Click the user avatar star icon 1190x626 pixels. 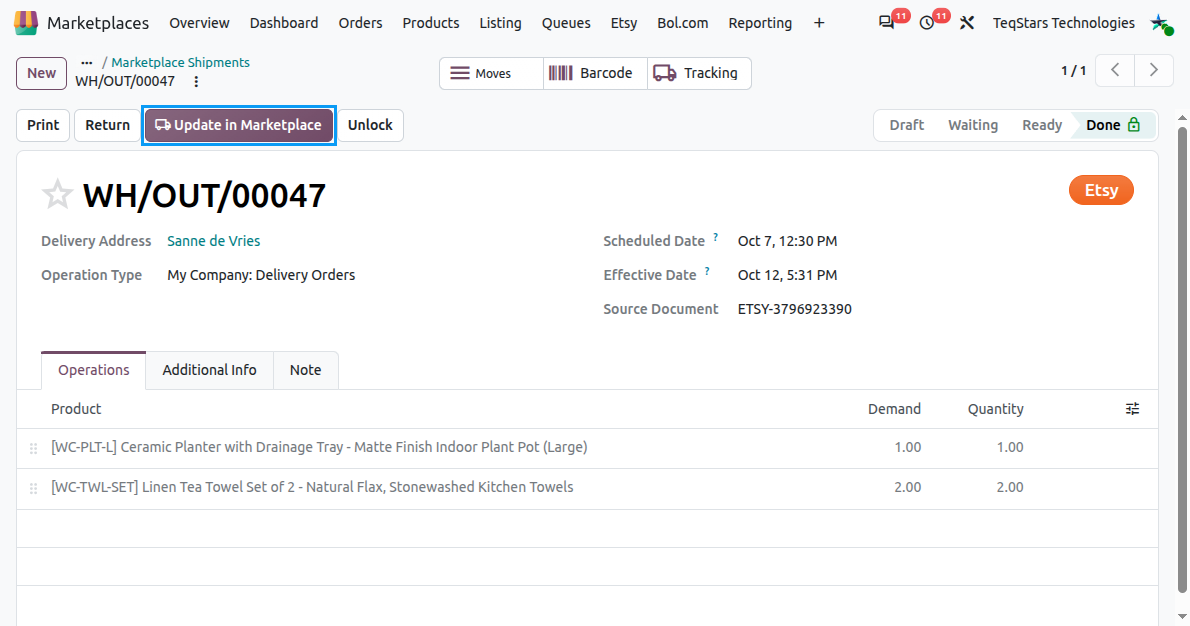1161,24
